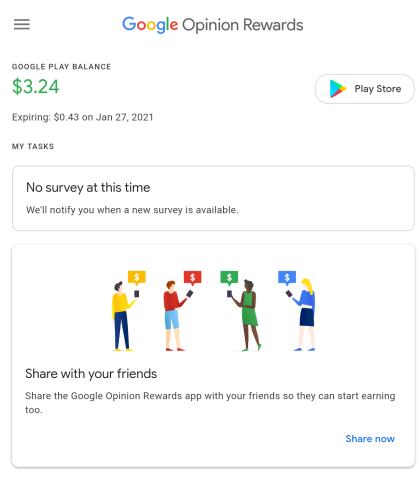
Task: Open the hamburger navigation menu
Action: (x=22, y=24)
